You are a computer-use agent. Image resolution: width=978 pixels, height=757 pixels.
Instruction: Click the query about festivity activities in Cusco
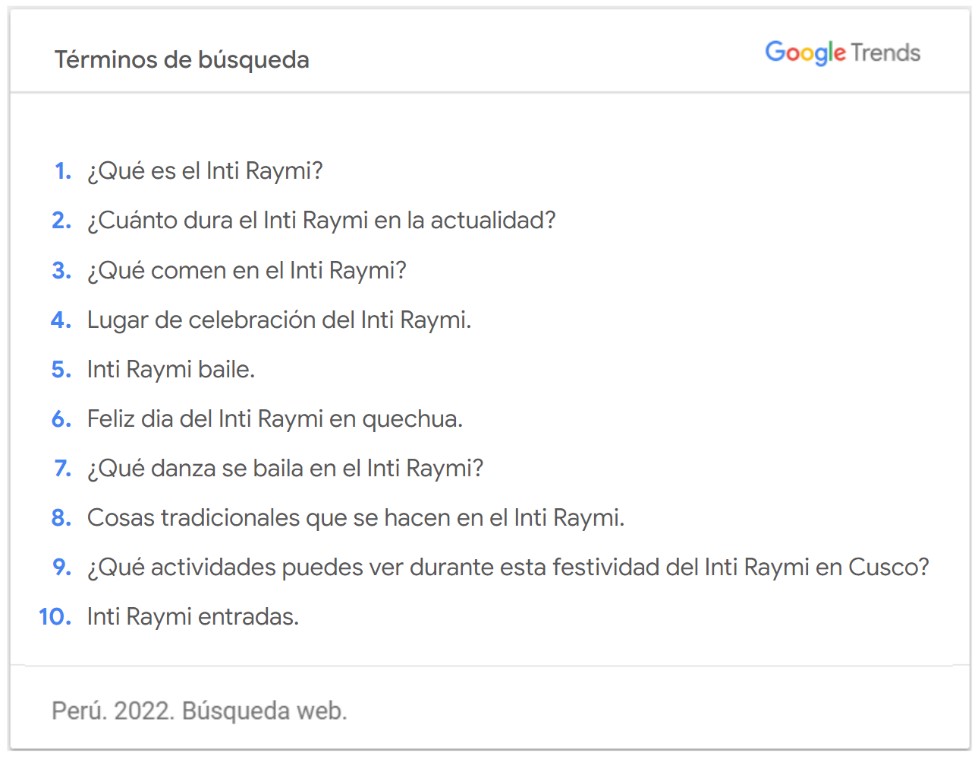pyautogui.click(x=508, y=567)
